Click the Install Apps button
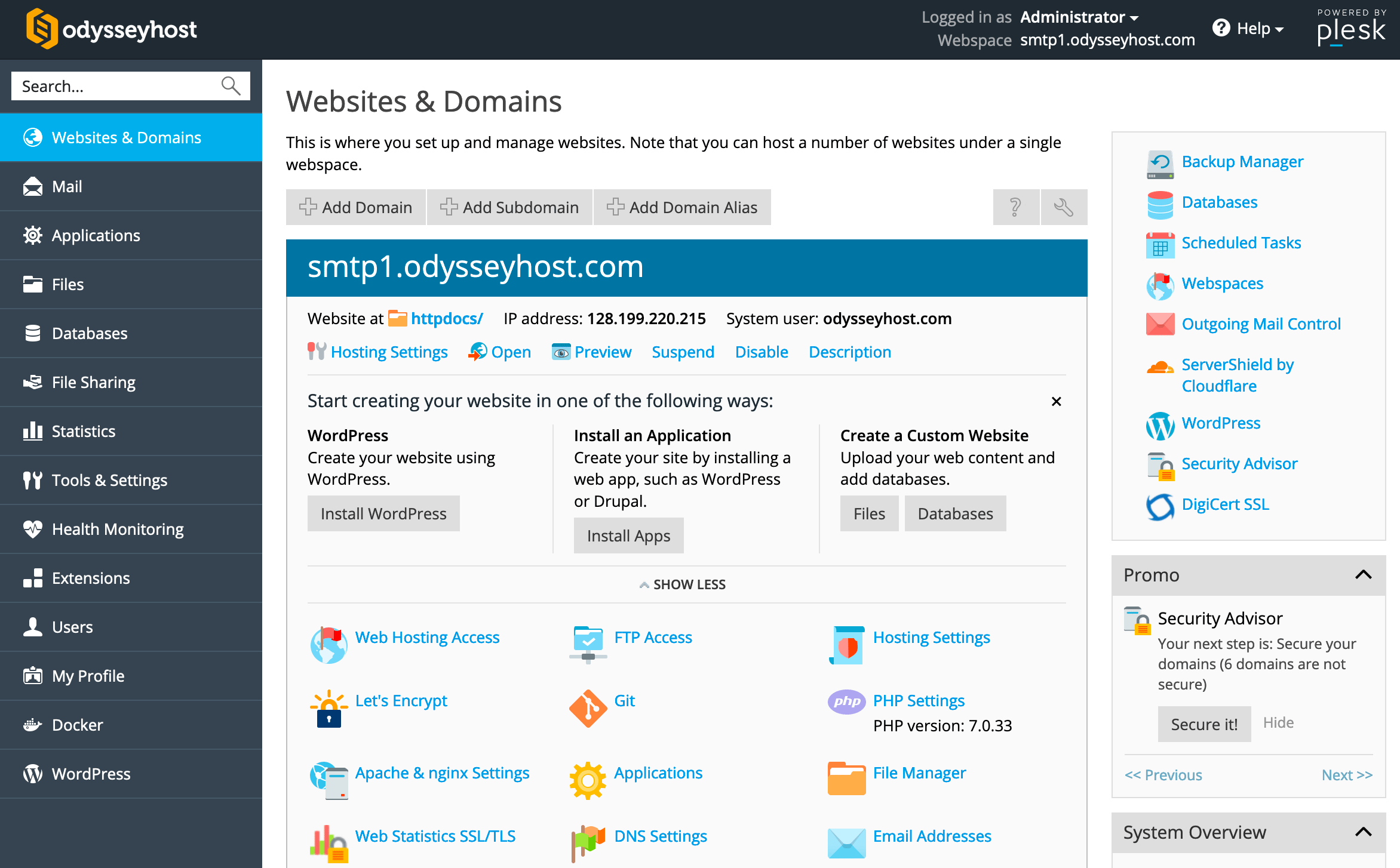 (x=628, y=535)
